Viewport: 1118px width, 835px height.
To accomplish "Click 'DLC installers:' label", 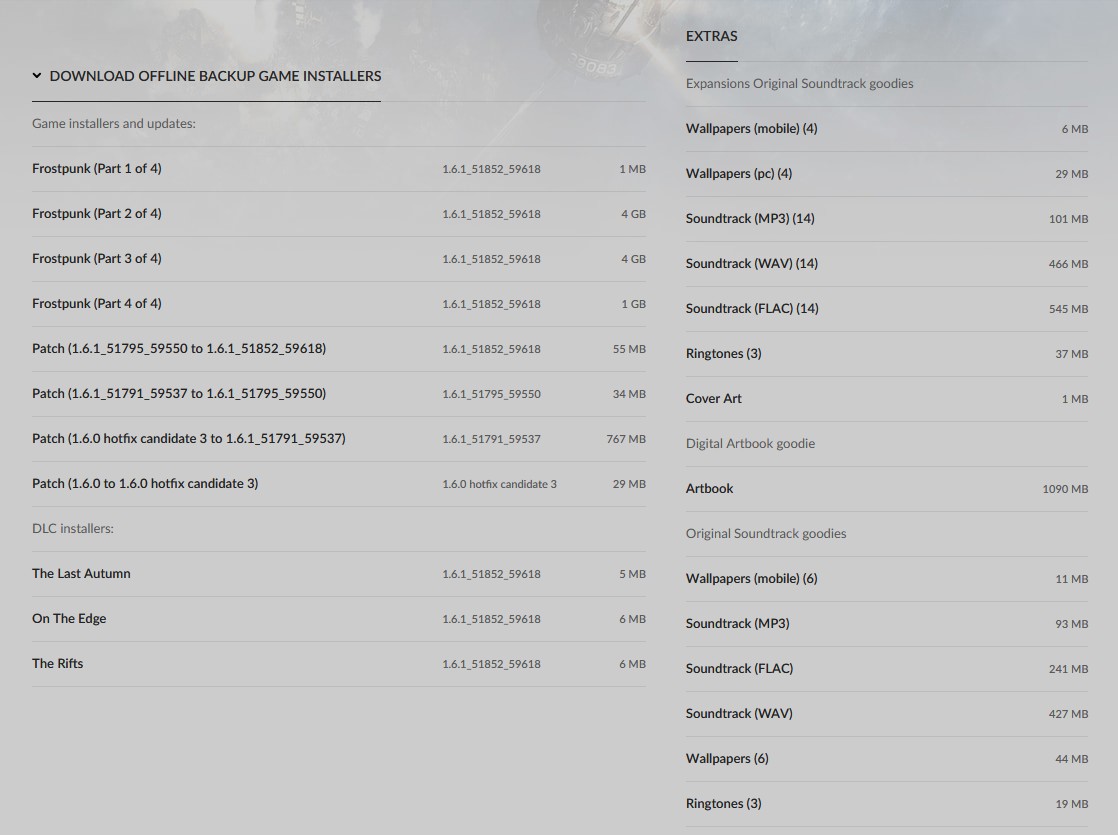I will tap(73, 528).
